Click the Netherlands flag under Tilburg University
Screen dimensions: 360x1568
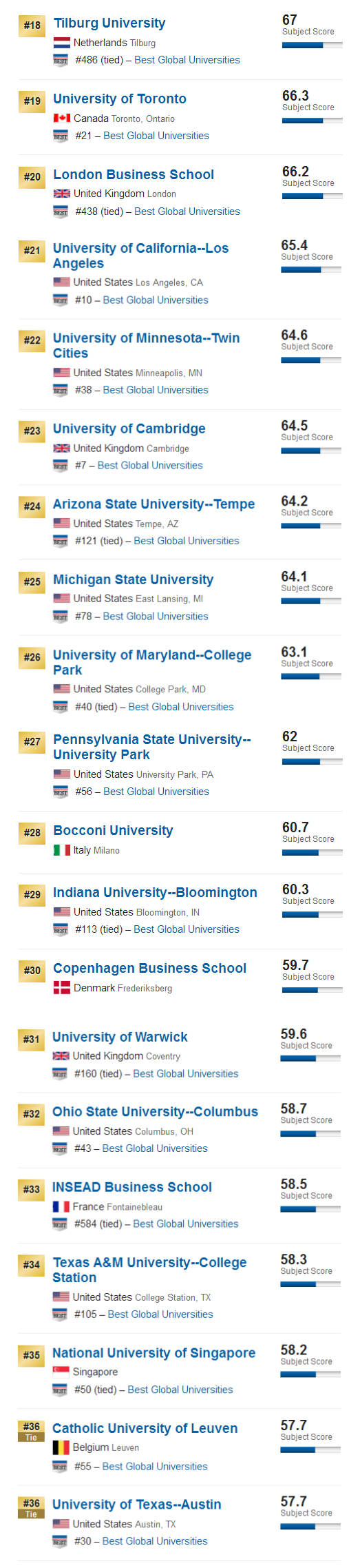(61, 43)
